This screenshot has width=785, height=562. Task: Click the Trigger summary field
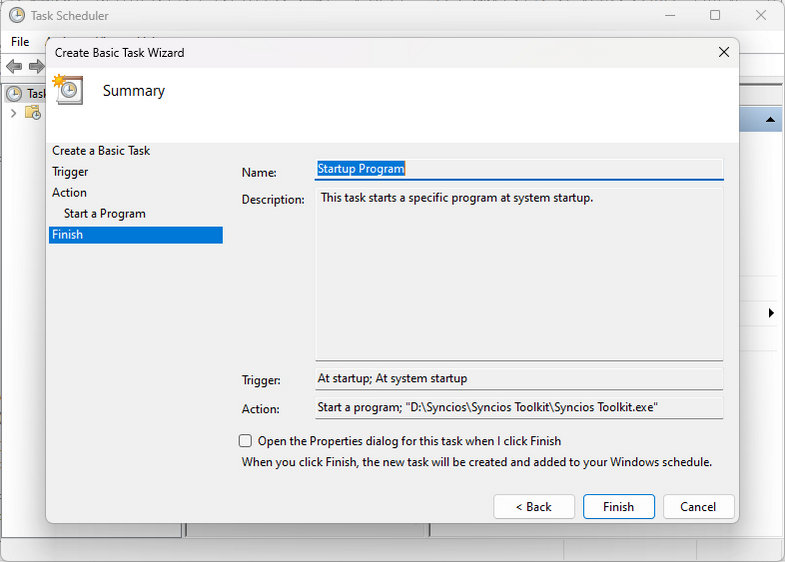click(x=519, y=378)
